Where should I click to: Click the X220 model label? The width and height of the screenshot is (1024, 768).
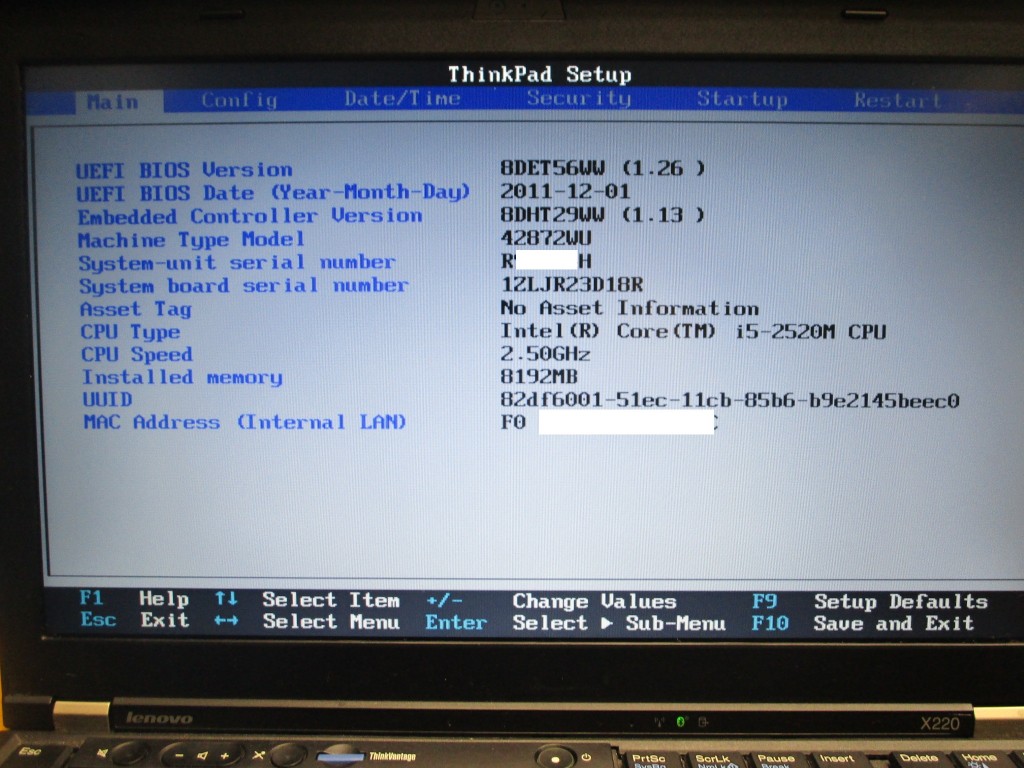[x=939, y=723]
